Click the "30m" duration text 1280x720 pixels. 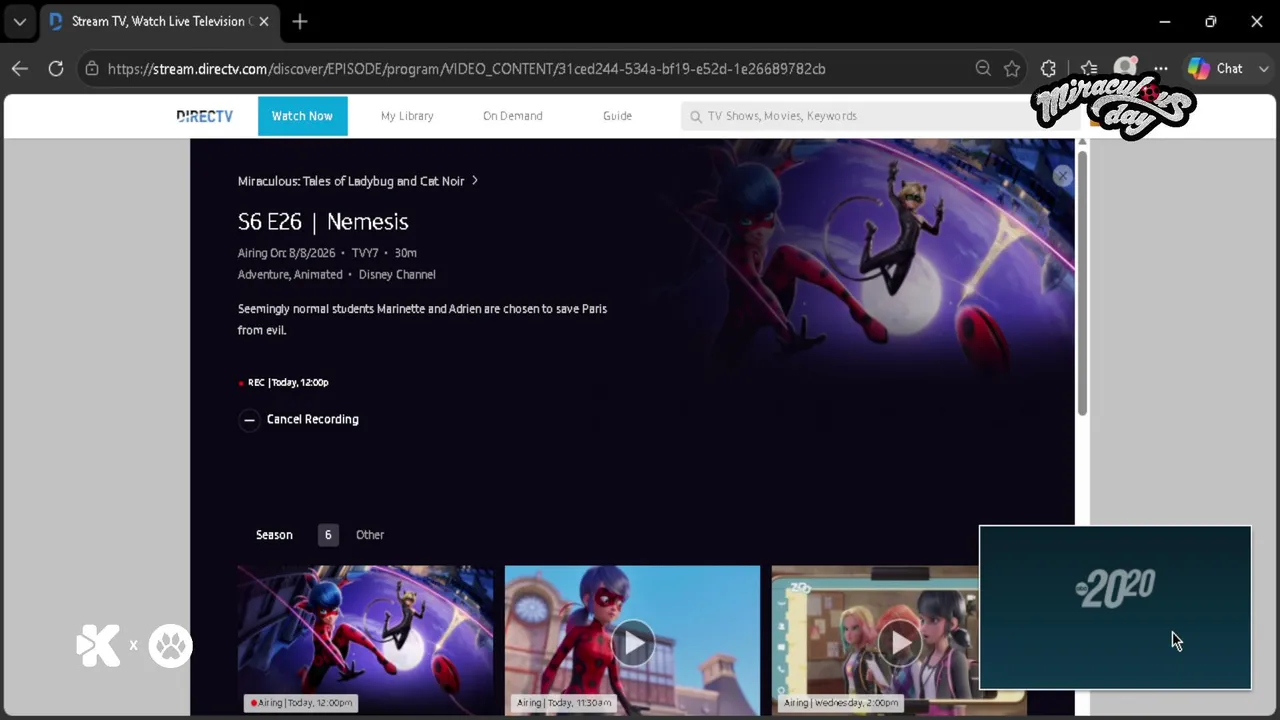[x=405, y=253]
